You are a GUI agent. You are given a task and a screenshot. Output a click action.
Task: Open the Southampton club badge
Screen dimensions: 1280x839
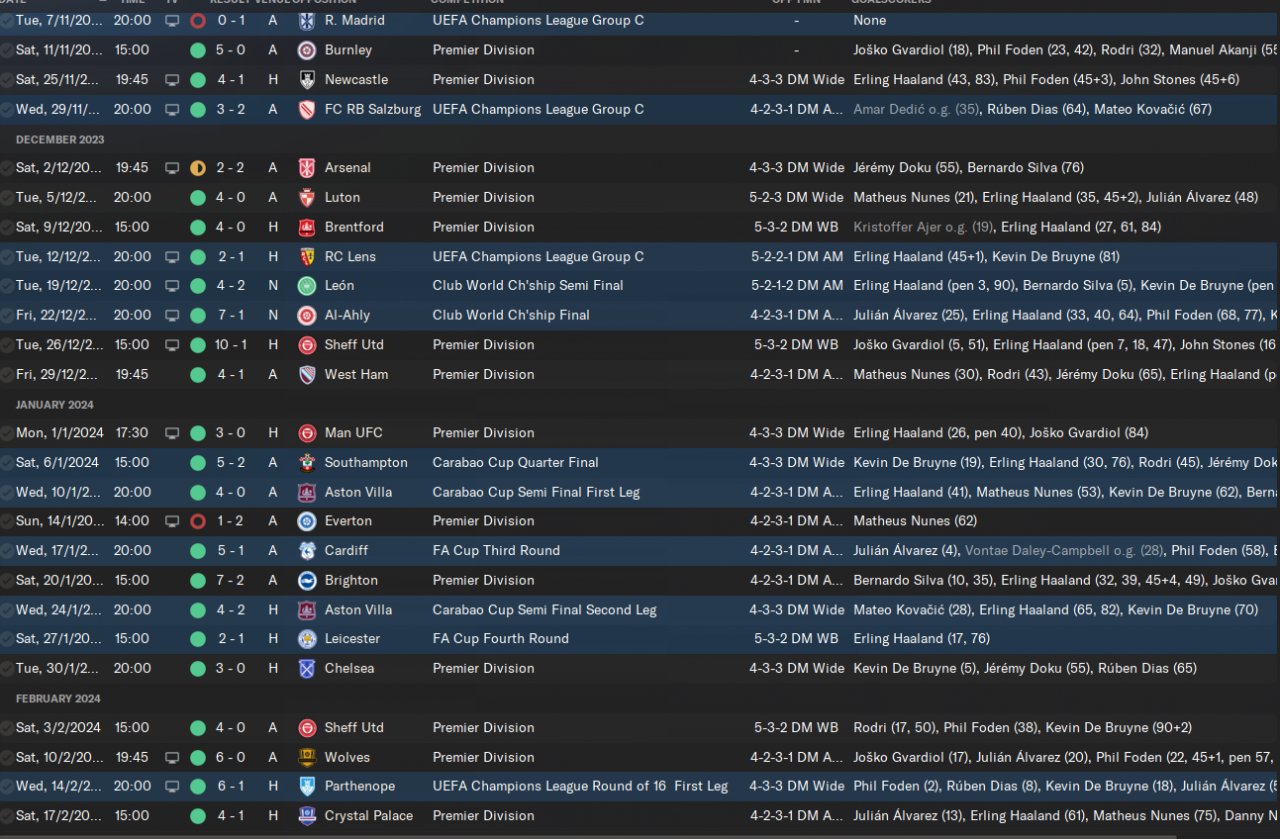pyautogui.click(x=307, y=463)
